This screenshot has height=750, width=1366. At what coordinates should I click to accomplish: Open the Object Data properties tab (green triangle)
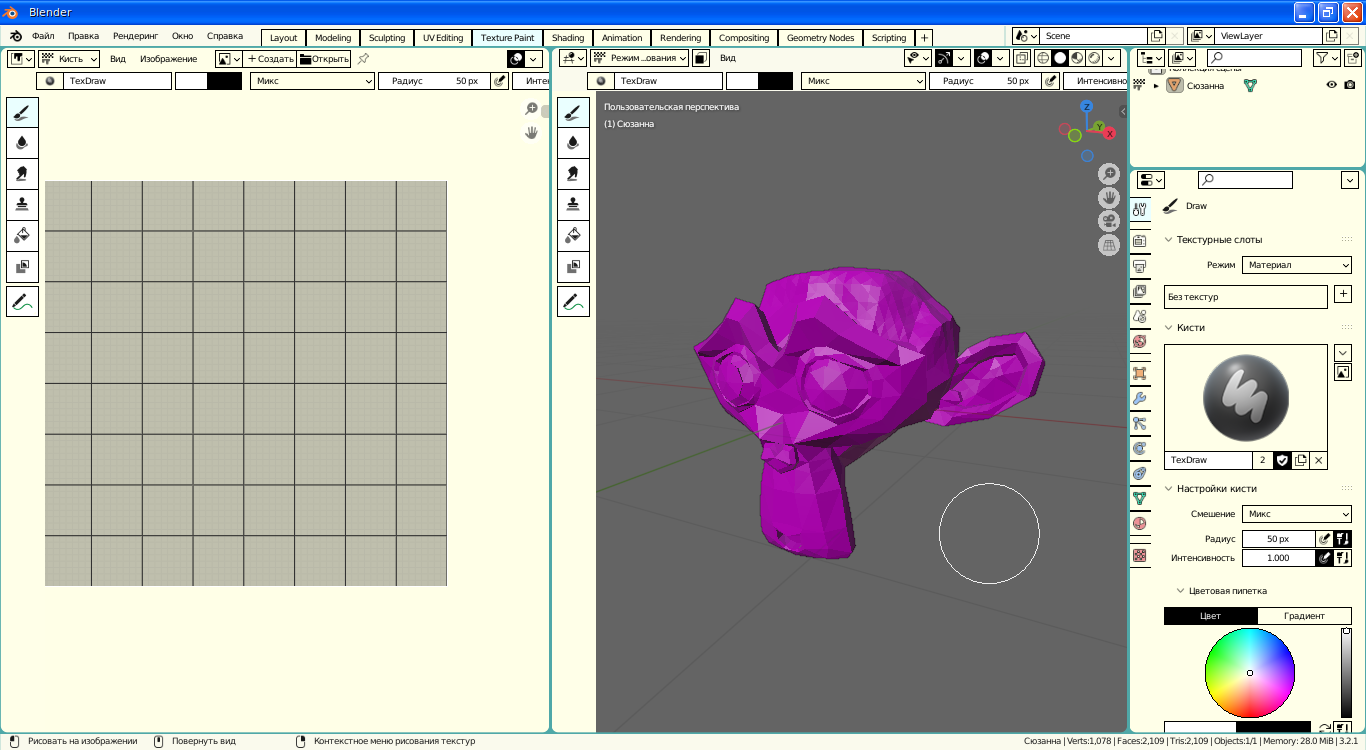pyautogui.click(x=1139, y=498)
